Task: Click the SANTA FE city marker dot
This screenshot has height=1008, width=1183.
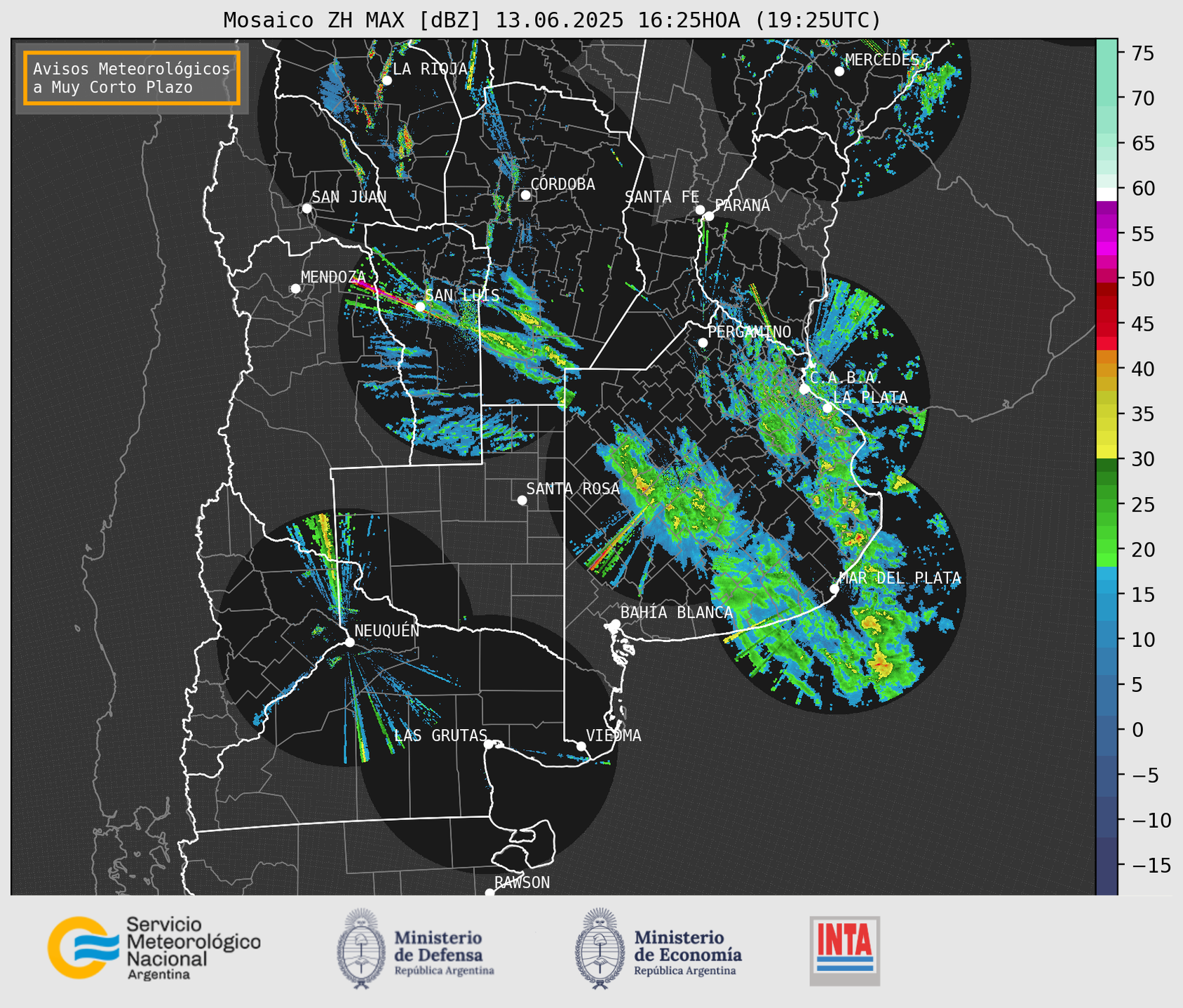Action: pos(700,210)
